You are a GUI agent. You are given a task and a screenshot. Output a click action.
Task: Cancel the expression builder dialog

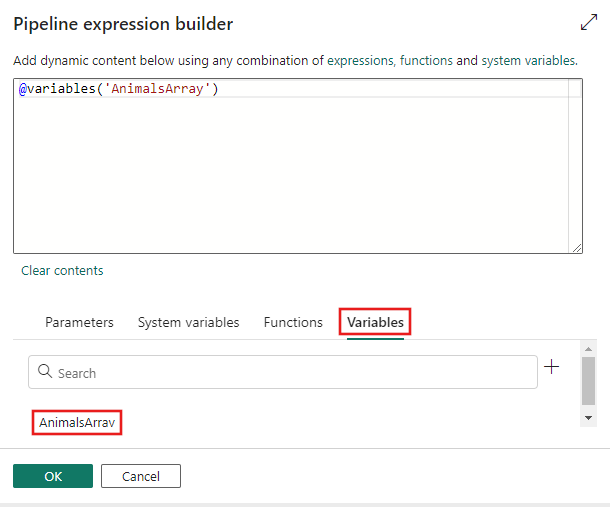point(141,476)
